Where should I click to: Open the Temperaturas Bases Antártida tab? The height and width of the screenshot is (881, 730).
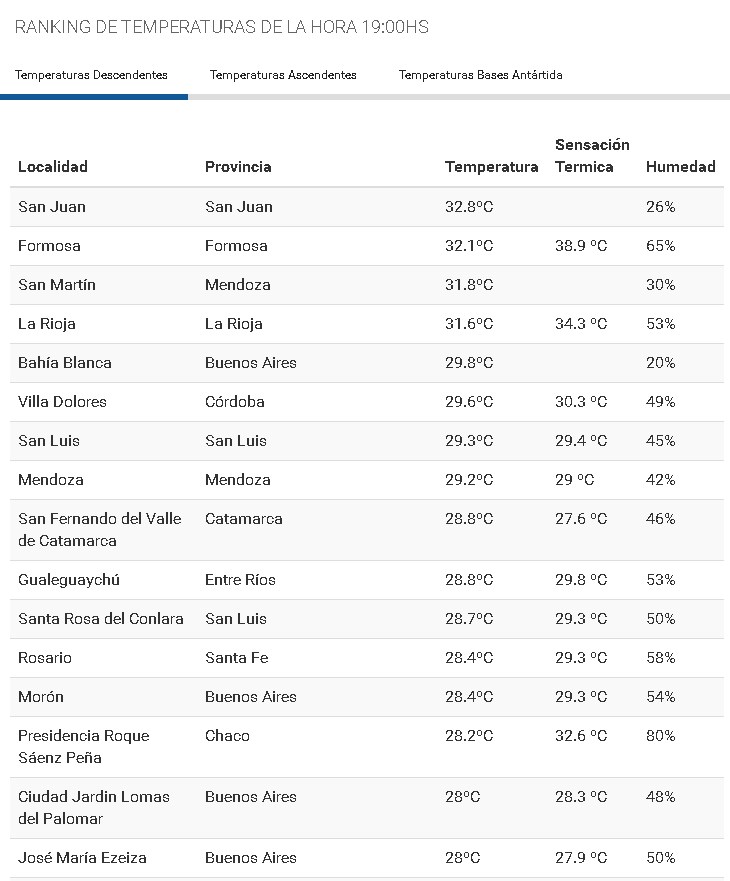tap(480, 75)
